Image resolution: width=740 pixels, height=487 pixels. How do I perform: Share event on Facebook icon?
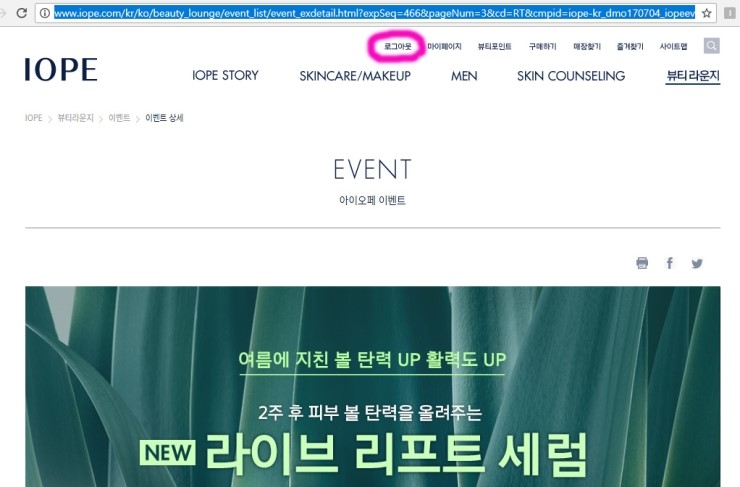tap(669, 263)
